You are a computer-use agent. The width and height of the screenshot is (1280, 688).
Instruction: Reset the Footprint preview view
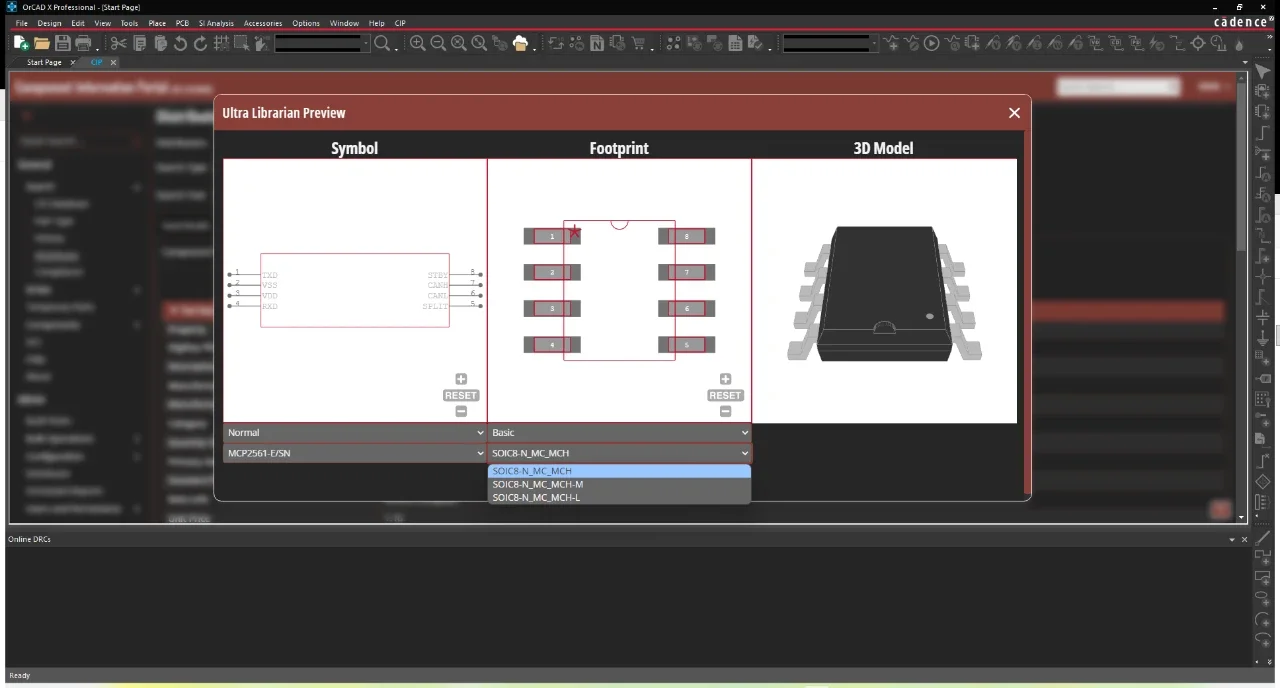(x=725, y=395)
